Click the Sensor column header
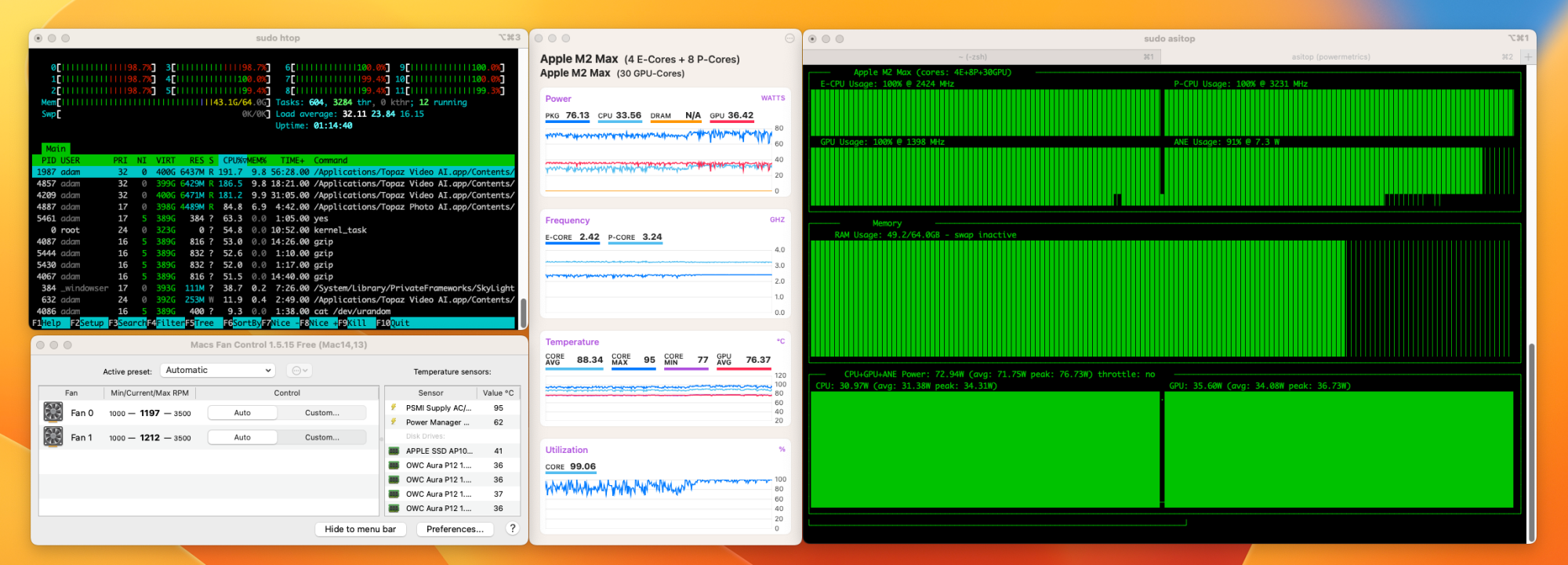Screen dimensions: 1568x565 [430, 393]
